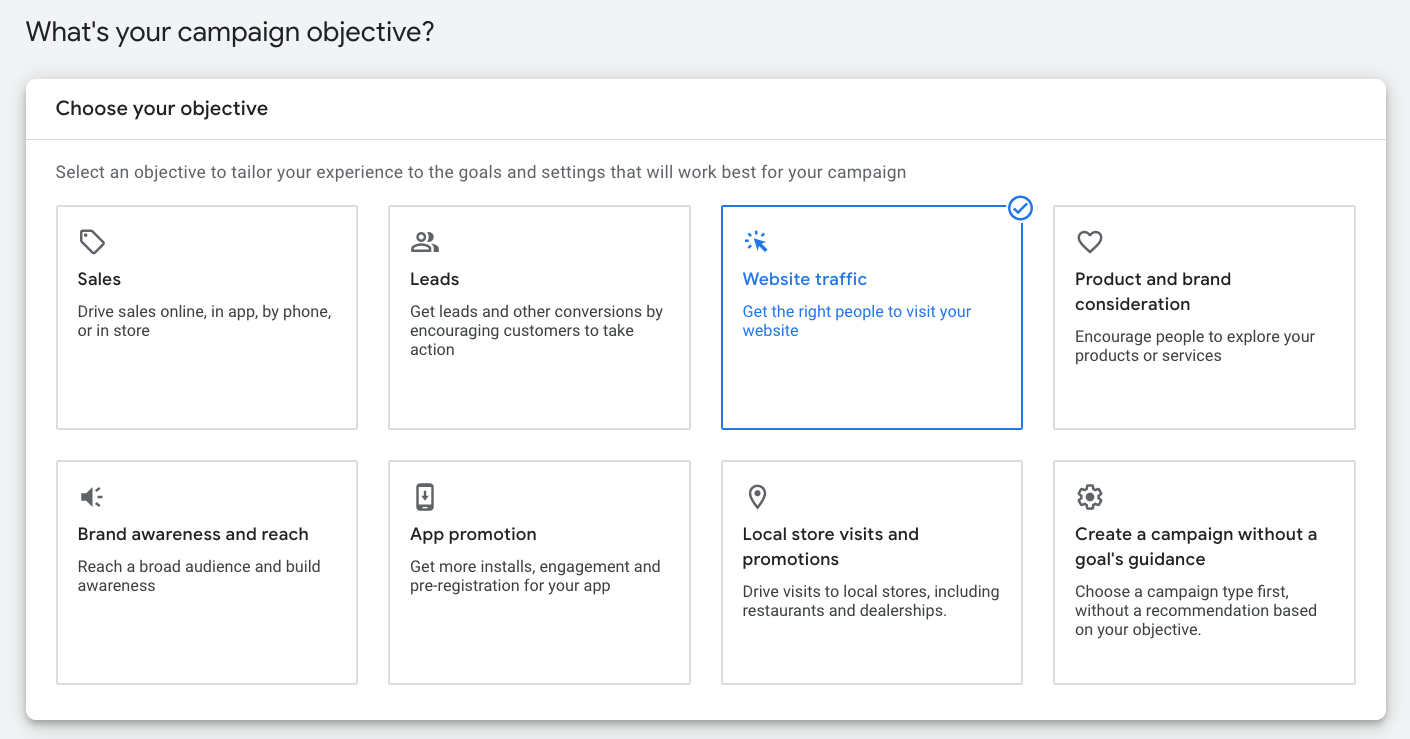This screenshot has width=1410, height=739.
Task: Click 'Get more installs, engagement' description
Action: [x=535, y=576]
